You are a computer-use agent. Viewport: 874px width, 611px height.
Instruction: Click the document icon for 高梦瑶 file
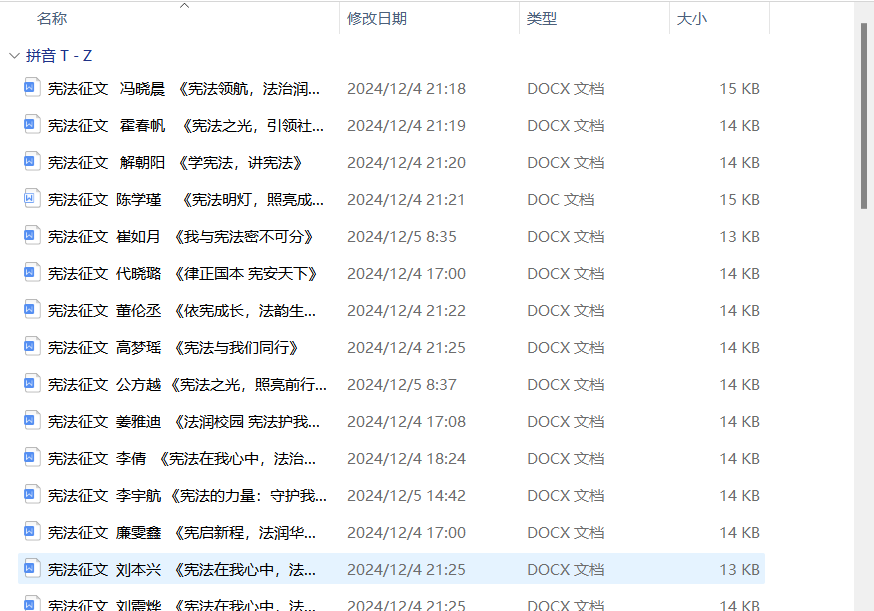click(x=31, y=347)
